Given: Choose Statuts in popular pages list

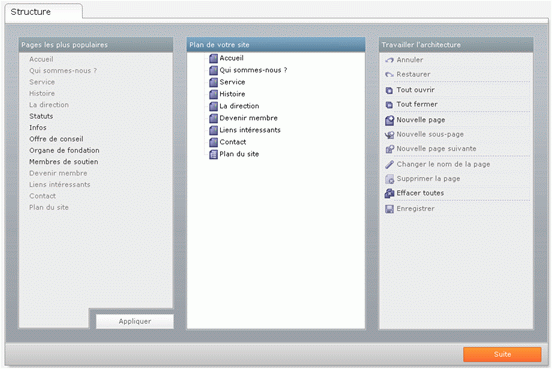Looking at the screenshot, I should (x=41, y=116).
